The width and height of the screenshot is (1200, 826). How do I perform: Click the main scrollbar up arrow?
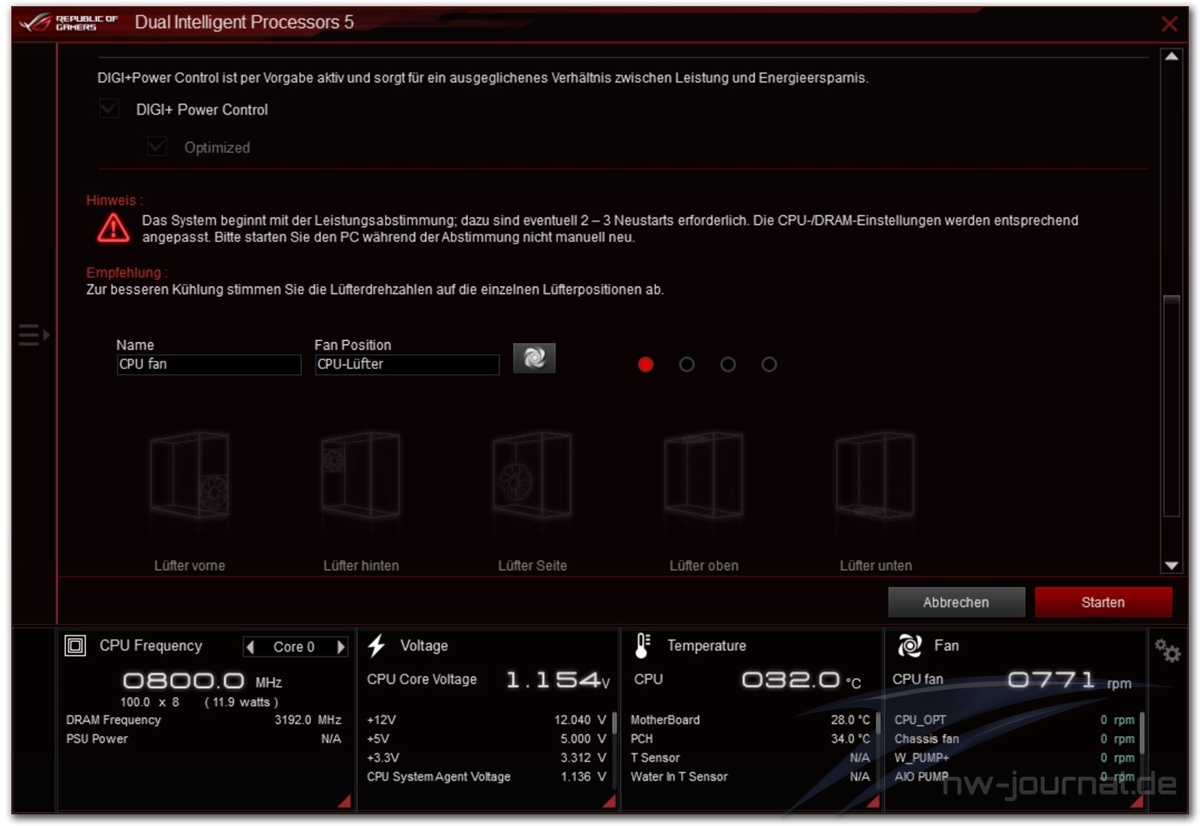click(x=1172, y=57)
